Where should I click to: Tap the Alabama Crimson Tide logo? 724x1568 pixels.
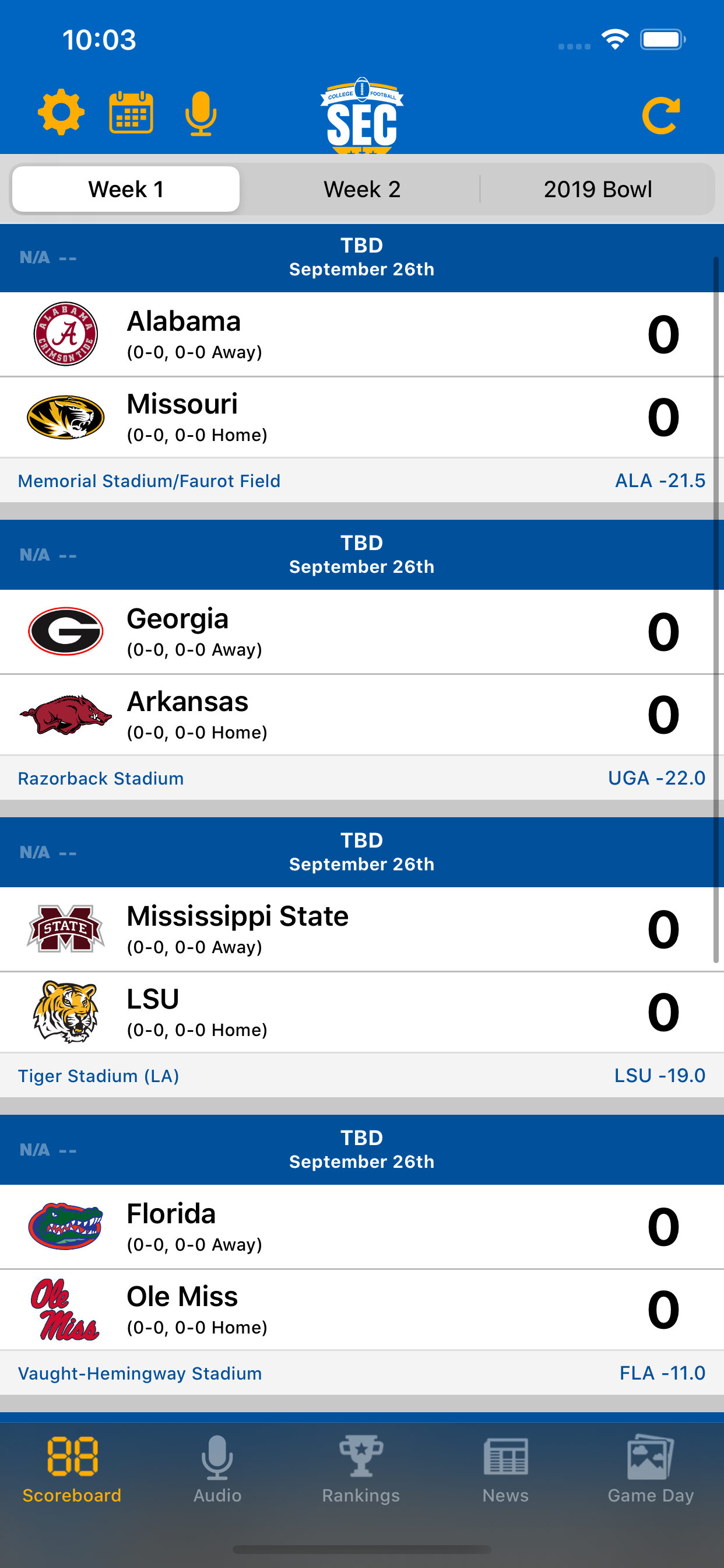[x=66, y=334]
